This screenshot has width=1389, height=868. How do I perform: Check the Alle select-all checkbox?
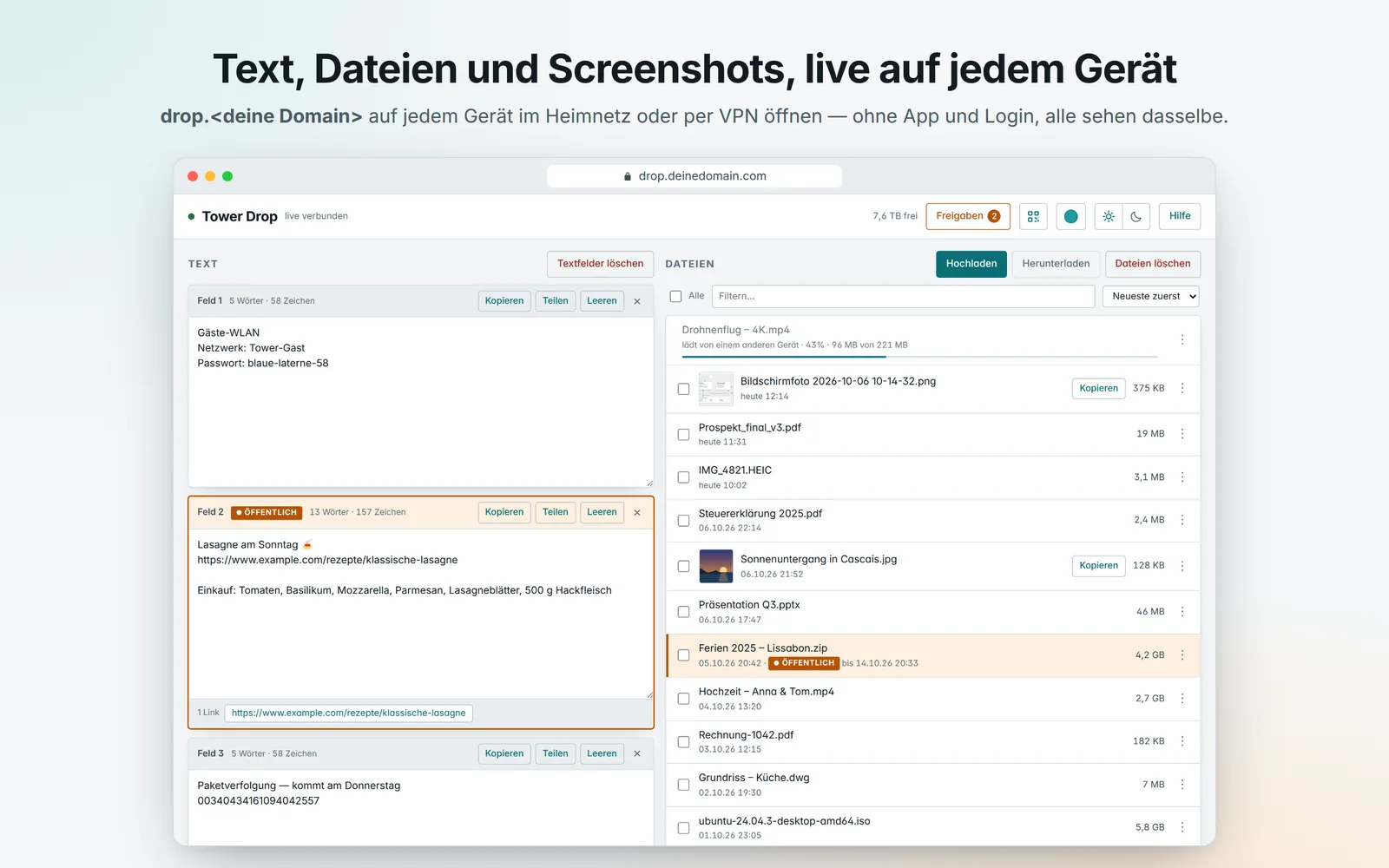[x=675, y=296]
